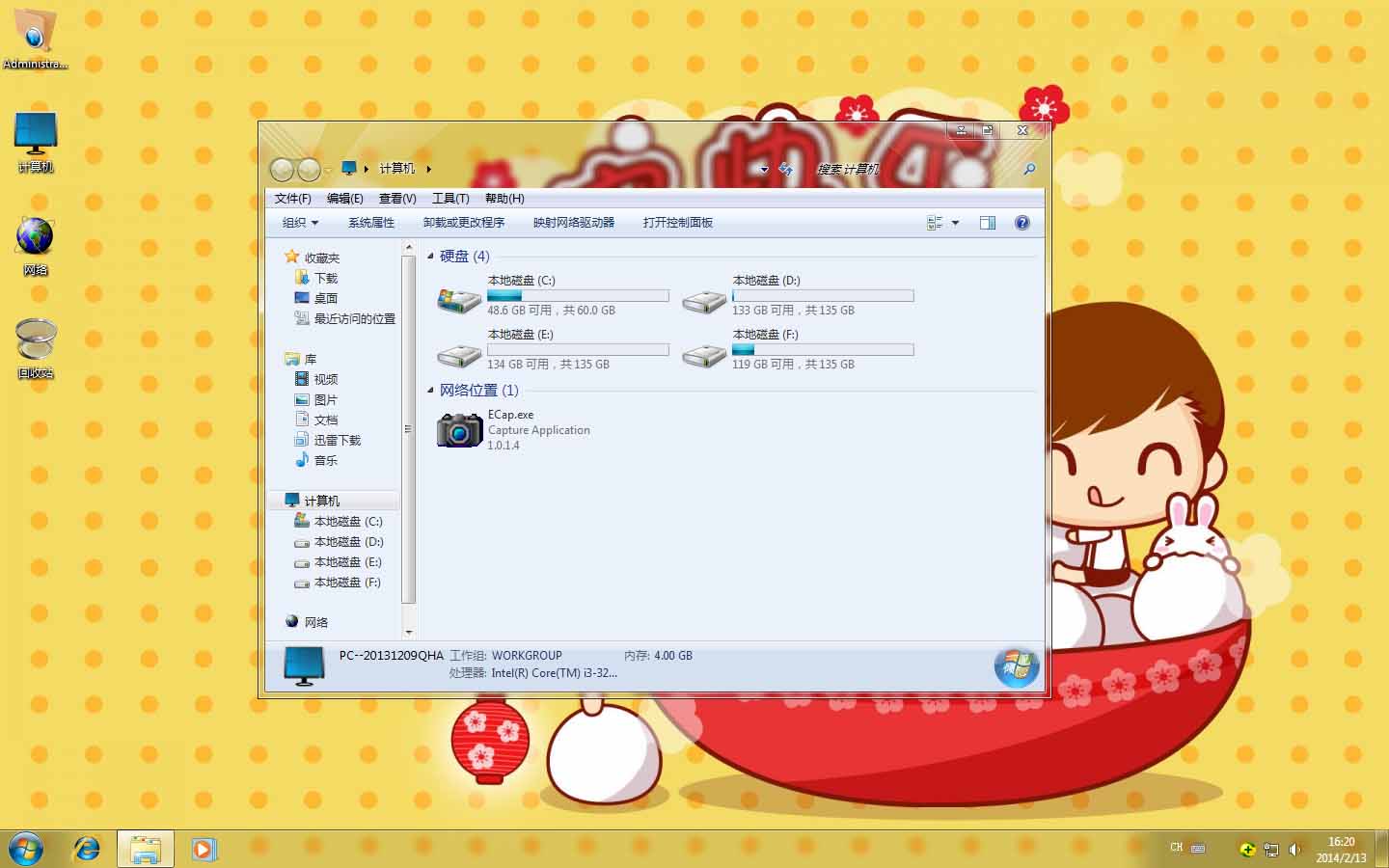
Task: Click the change view icon in toolbar
Action: pos(934,223)
